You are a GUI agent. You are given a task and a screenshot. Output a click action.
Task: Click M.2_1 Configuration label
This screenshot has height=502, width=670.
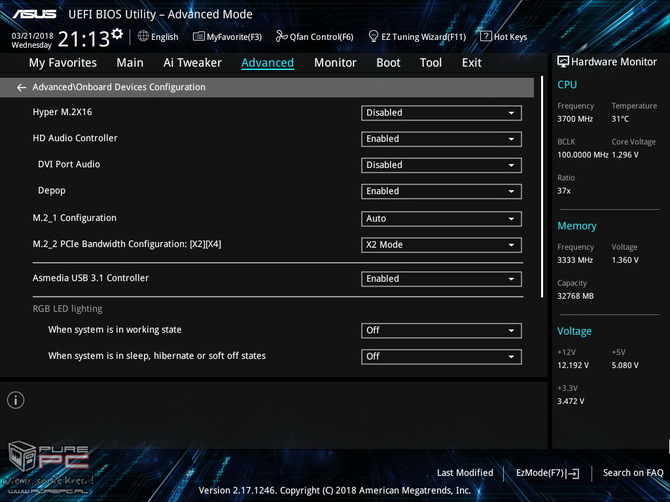tap(74, 218)
